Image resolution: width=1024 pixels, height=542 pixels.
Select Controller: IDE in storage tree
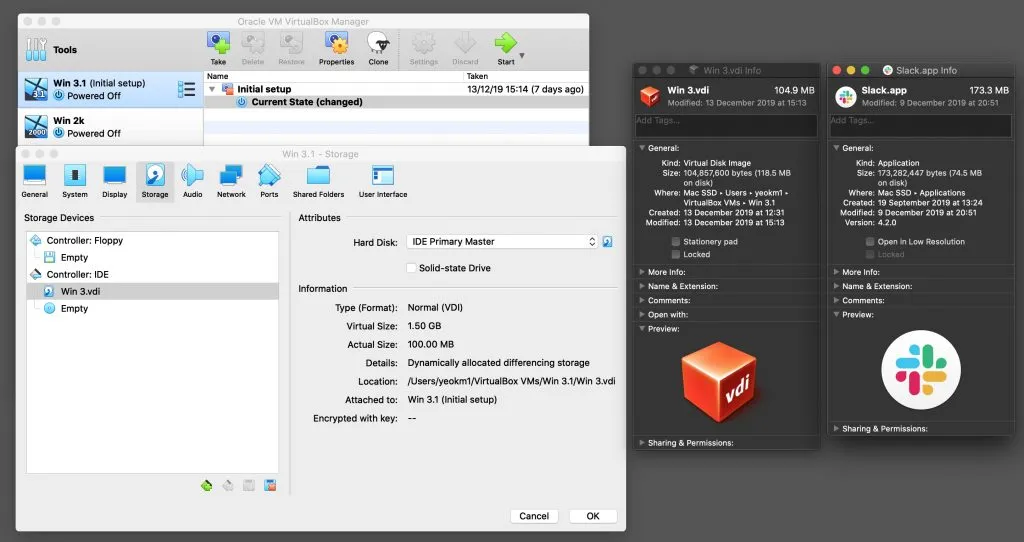[152, 274]
